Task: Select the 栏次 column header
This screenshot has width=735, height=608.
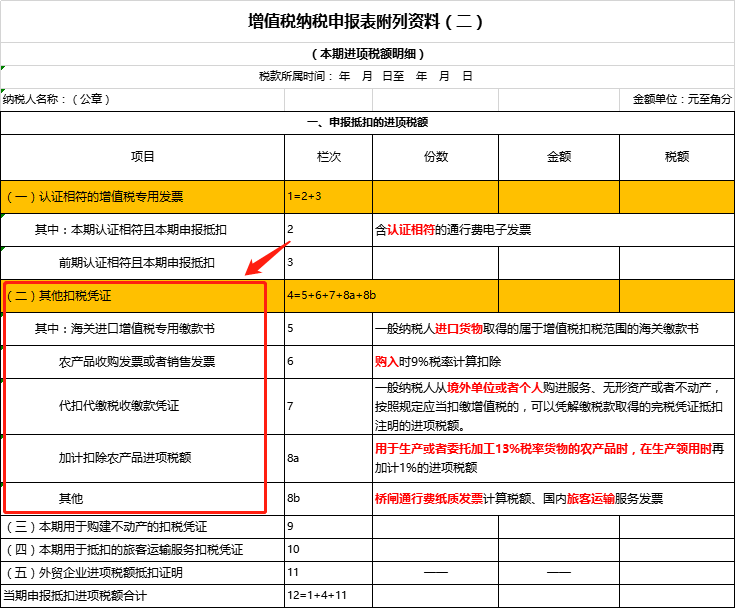Action: click(x=329, y=157)
